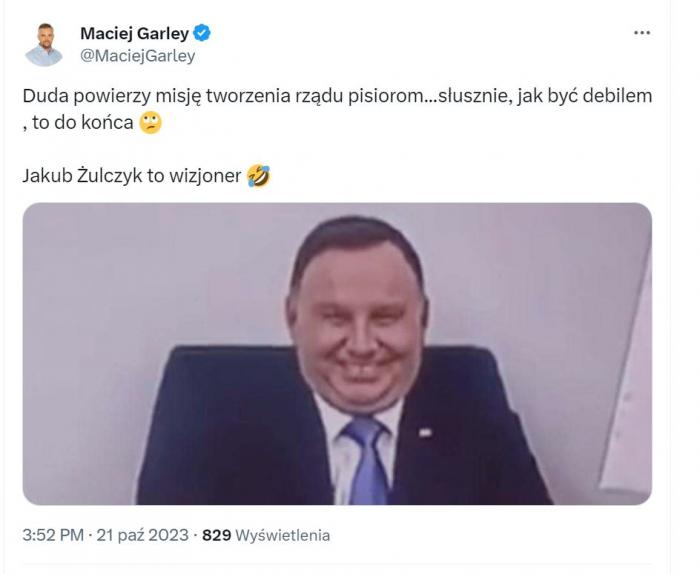Open the display name Maciej Garley

134,33
